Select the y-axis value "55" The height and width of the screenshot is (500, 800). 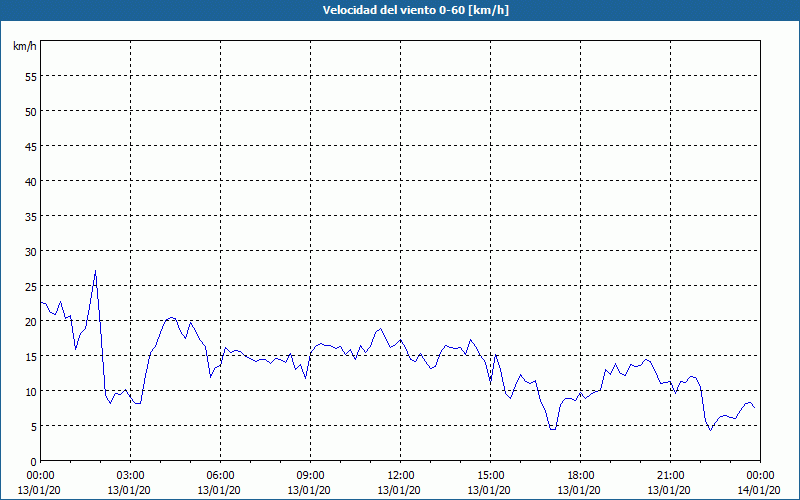click(x=31, y=77)
